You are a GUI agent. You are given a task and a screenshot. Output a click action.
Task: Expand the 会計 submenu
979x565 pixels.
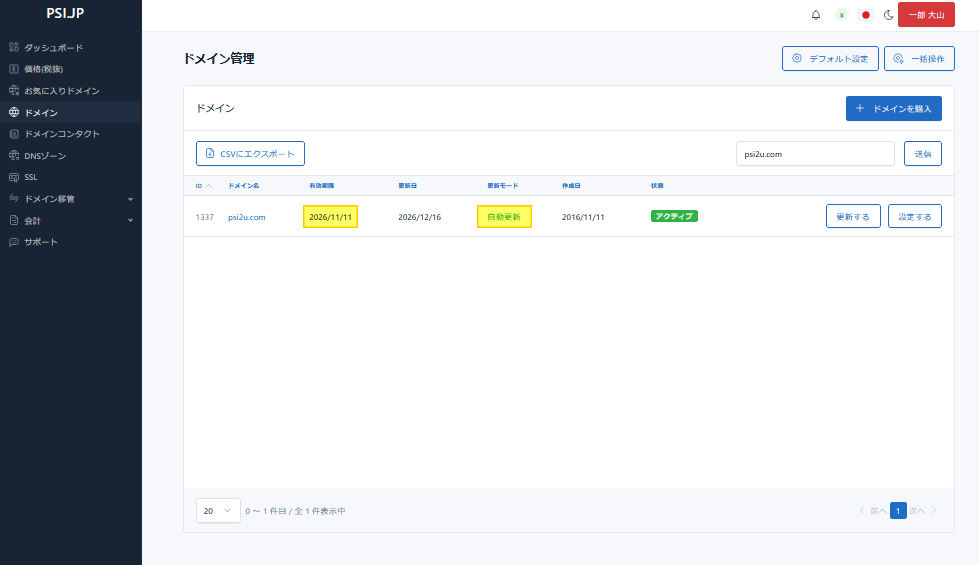(130, 220)
